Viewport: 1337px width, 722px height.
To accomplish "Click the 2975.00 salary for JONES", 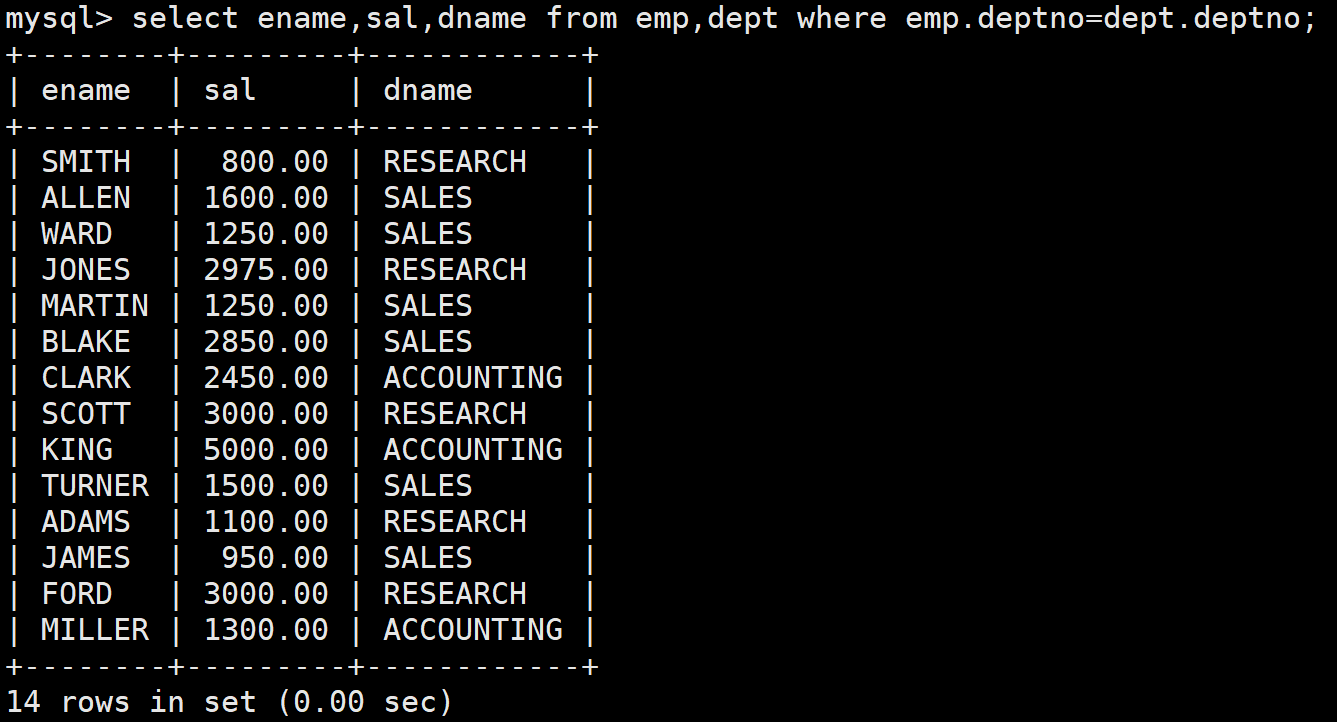I will pos(266,270).
